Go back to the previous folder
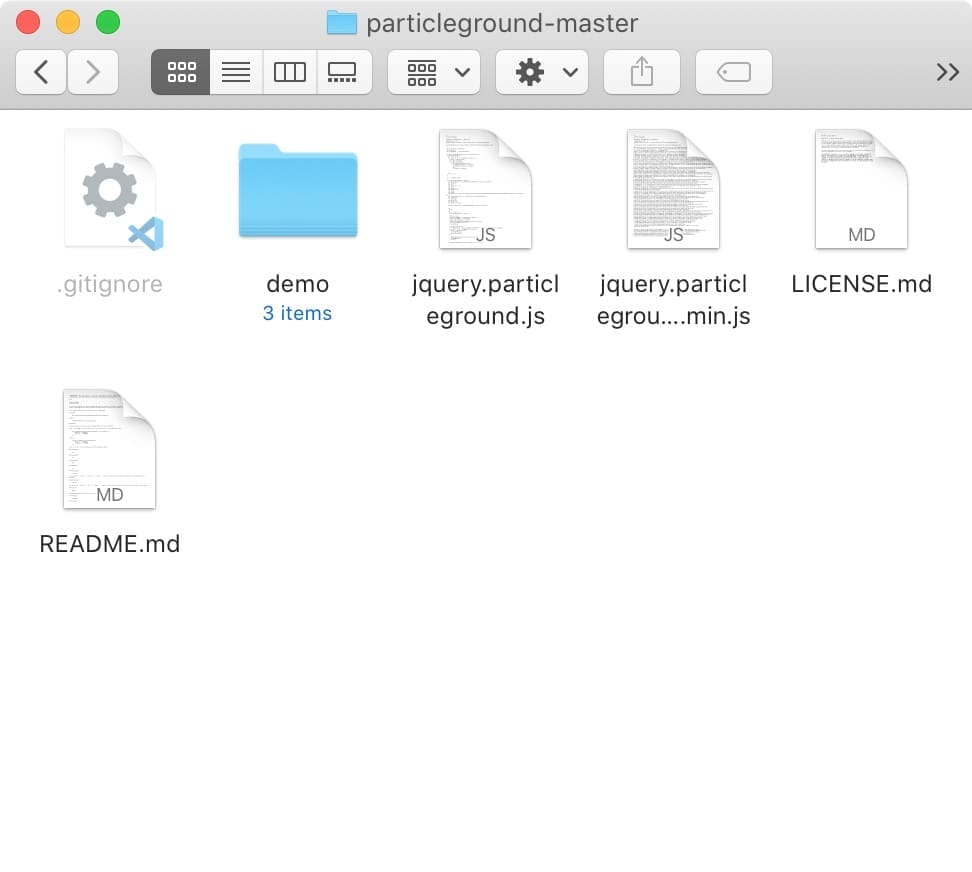 (41, 73)
